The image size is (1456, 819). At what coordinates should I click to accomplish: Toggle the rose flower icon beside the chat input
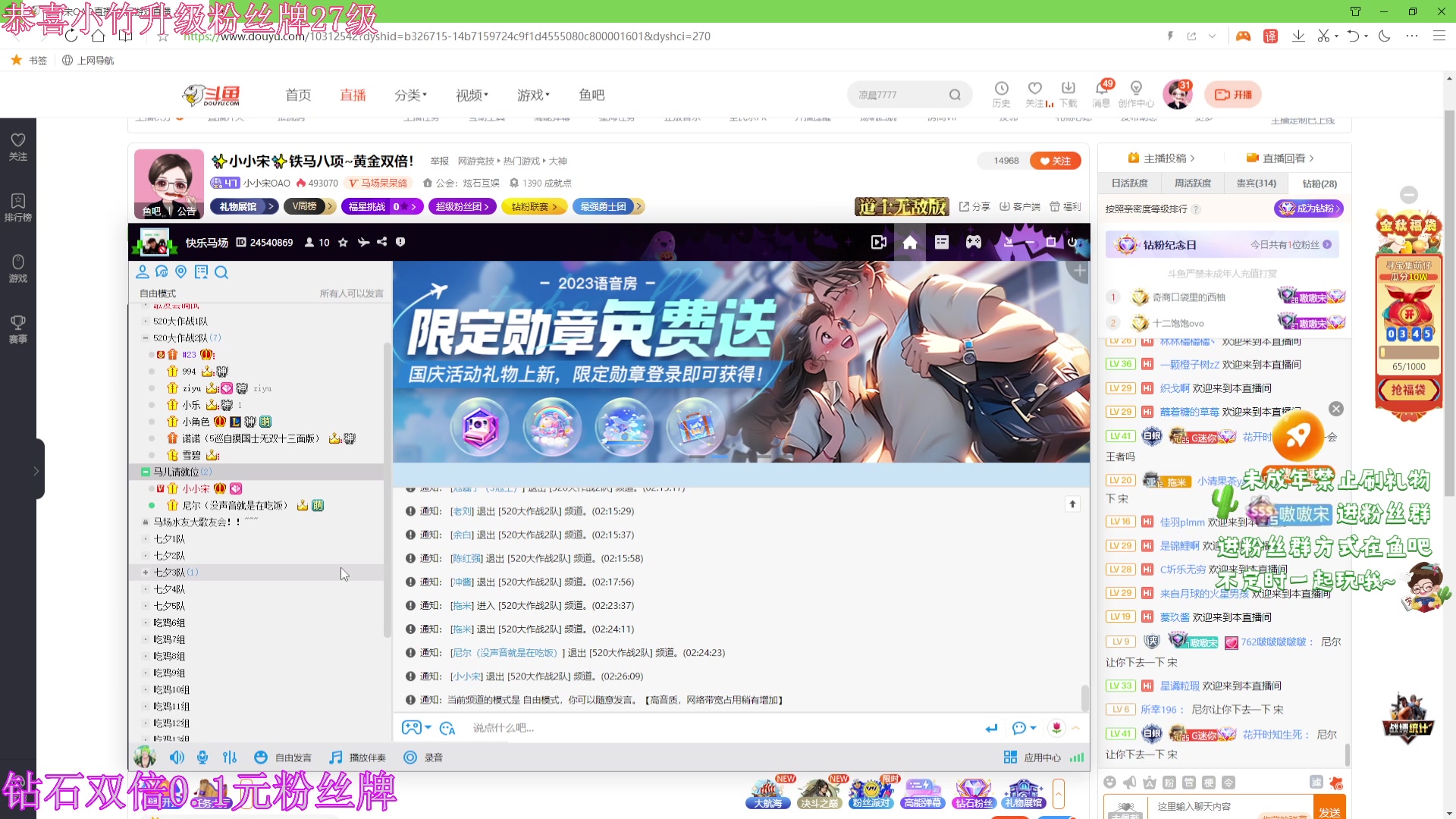[x=1056, y=727]
